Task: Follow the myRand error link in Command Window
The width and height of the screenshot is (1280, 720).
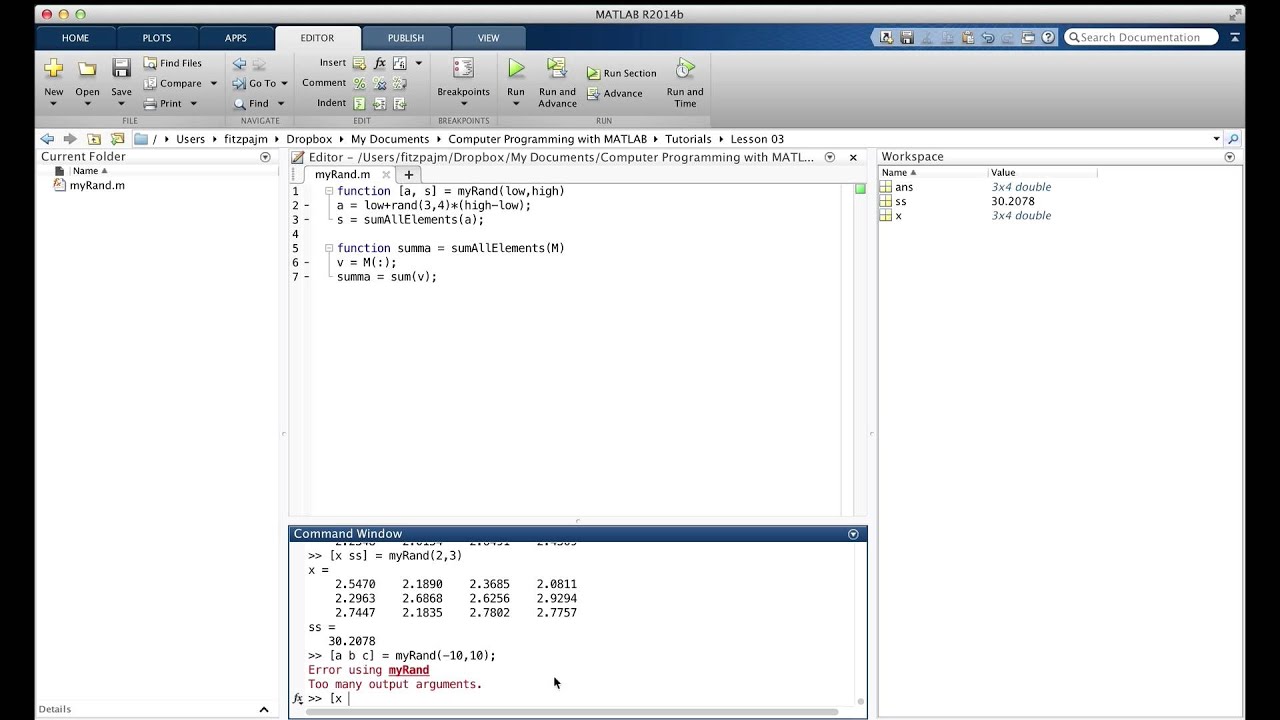Action: [408, 670]
